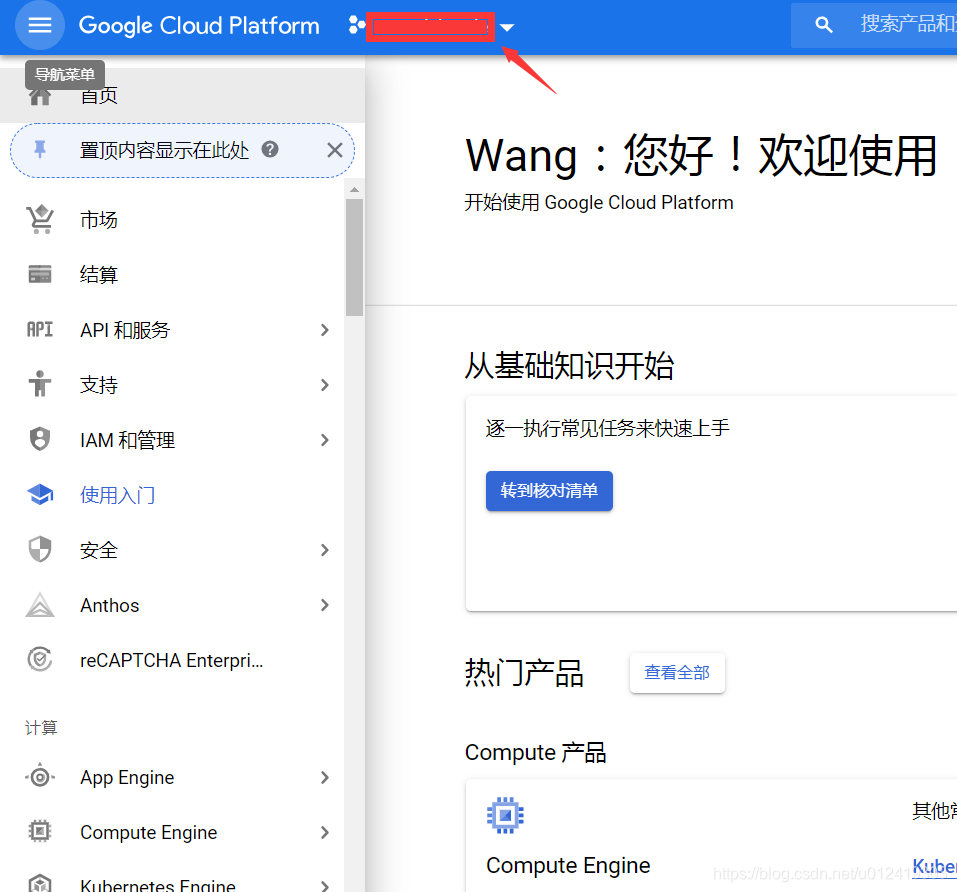
Task: Click the Compute 产品 heading
Action: 535,752
